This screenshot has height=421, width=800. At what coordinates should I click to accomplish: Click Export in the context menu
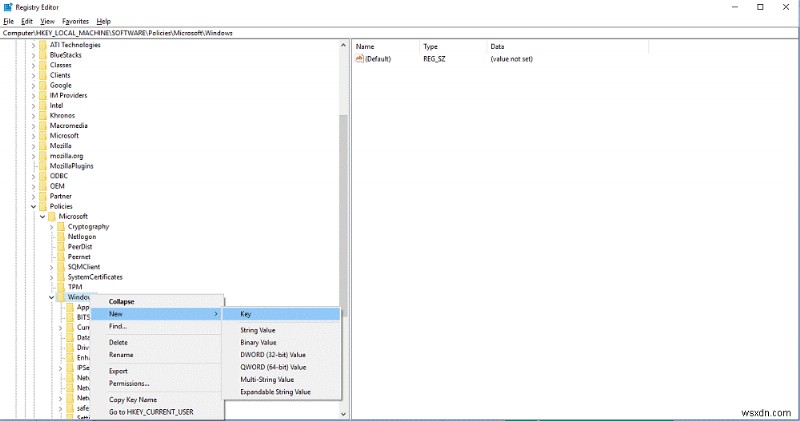point(157,371)
